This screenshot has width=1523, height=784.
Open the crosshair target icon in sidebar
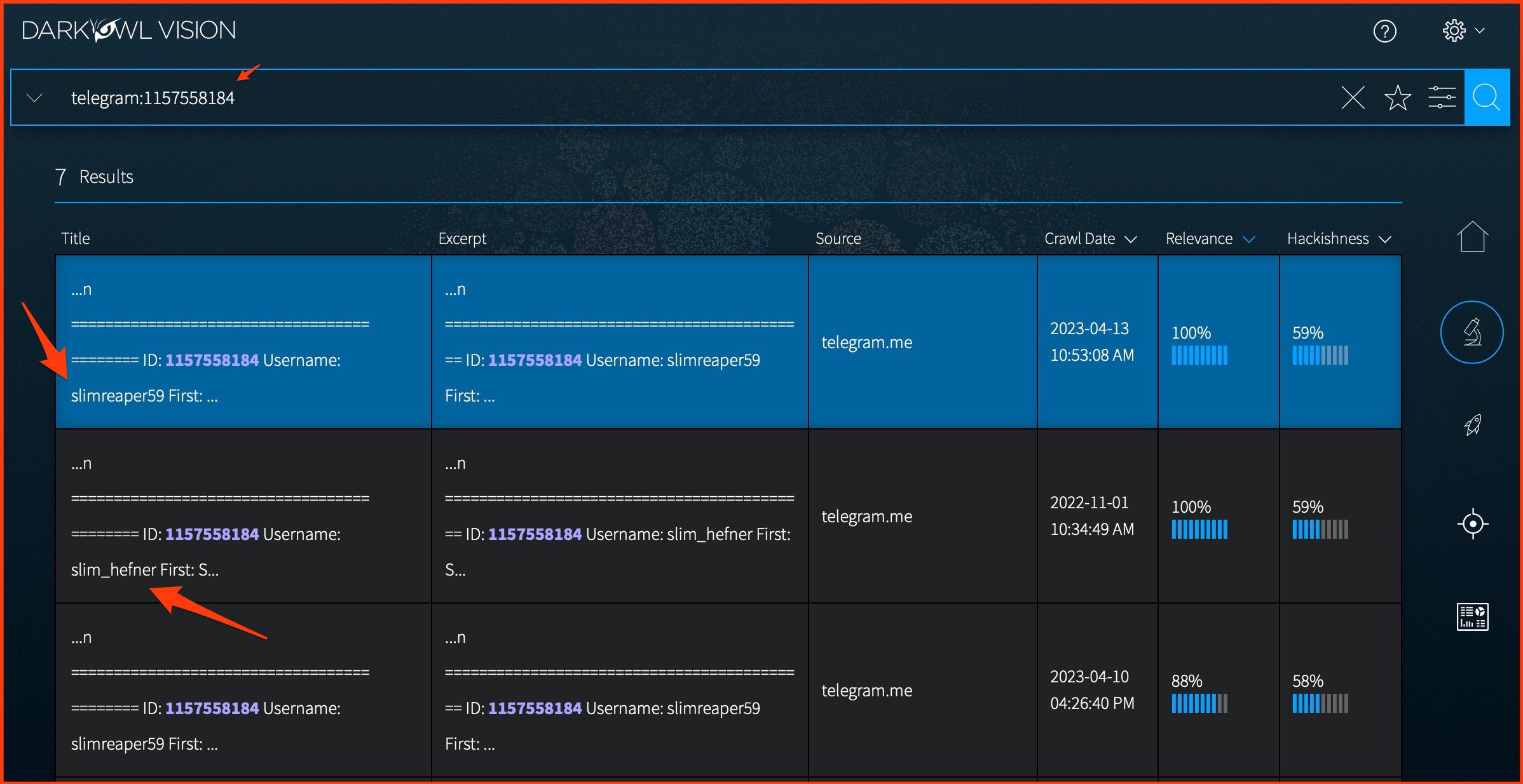coord(1472,524)
